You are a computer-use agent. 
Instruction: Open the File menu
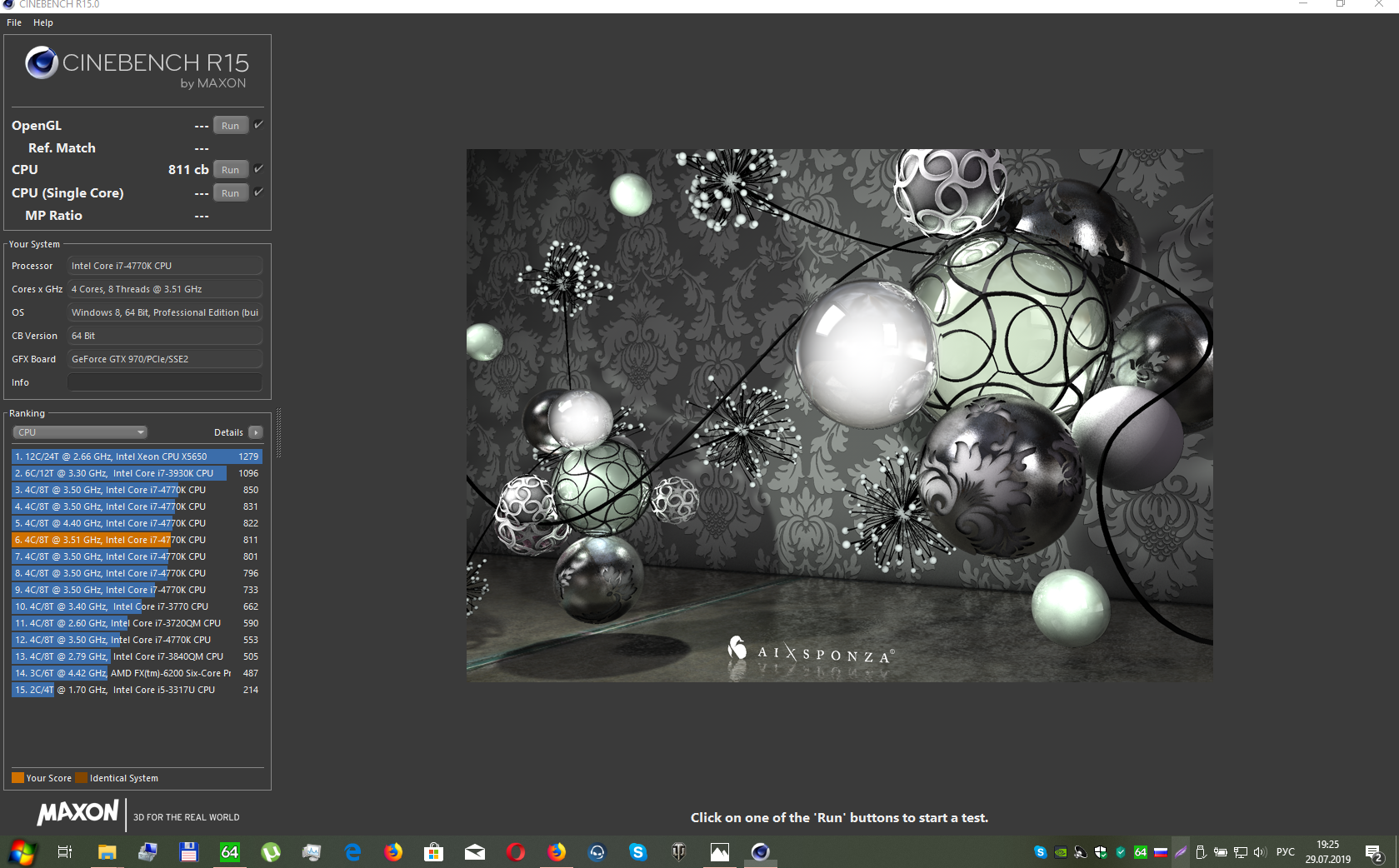[14, 22]
